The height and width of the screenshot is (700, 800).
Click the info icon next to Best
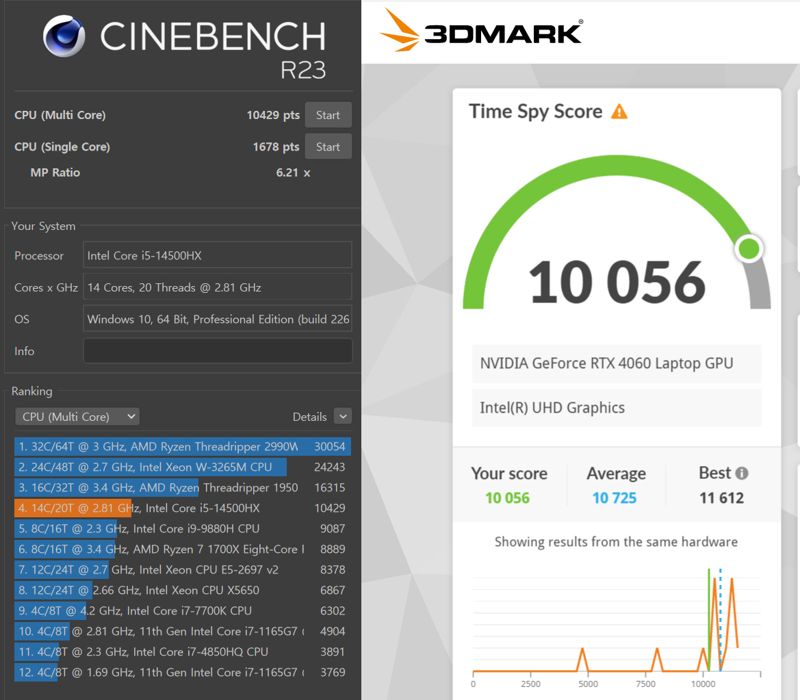pyautogui.click(x=741, y=473)
